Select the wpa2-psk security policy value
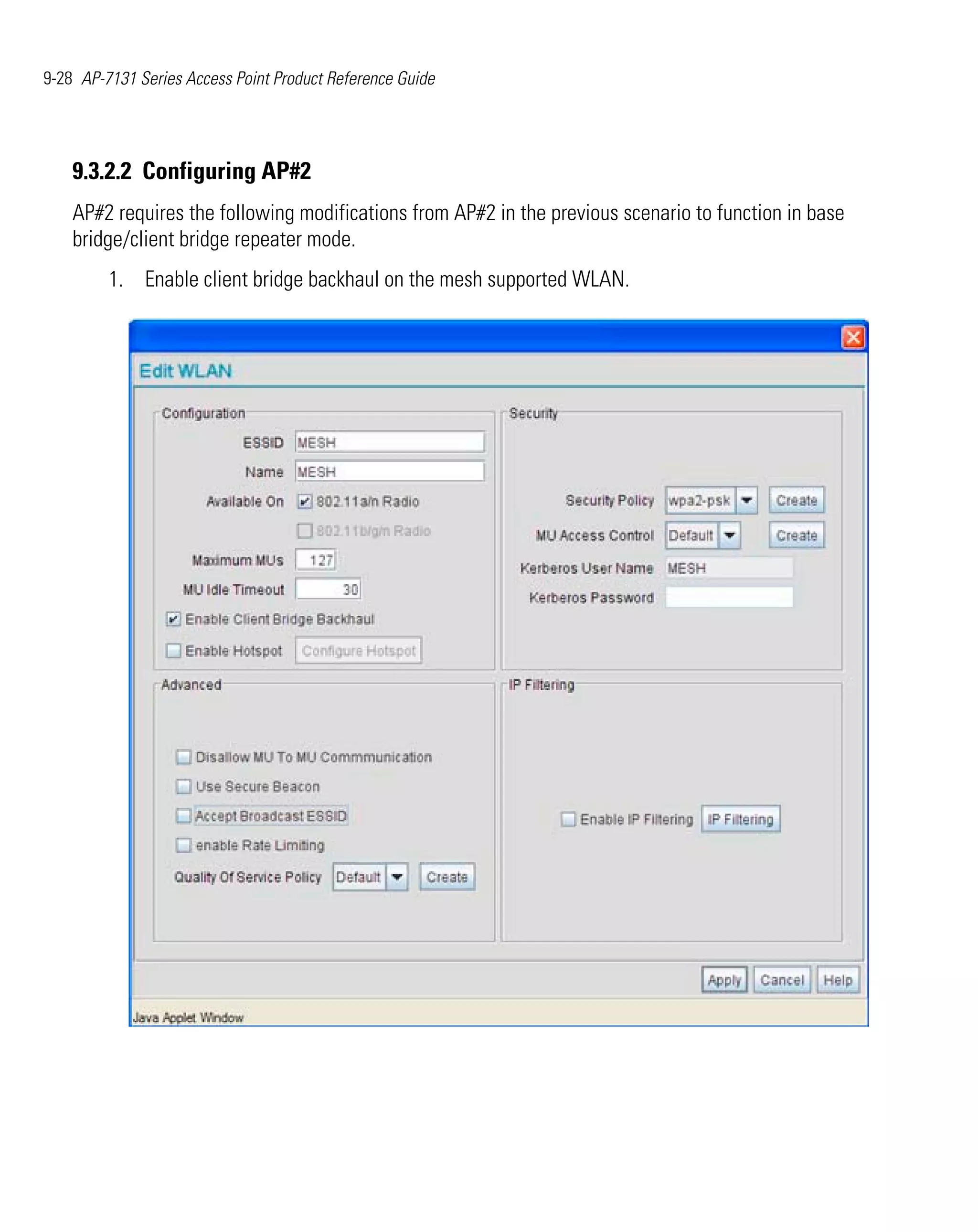This screenshot has height=1232, width=978. (700, 501)
